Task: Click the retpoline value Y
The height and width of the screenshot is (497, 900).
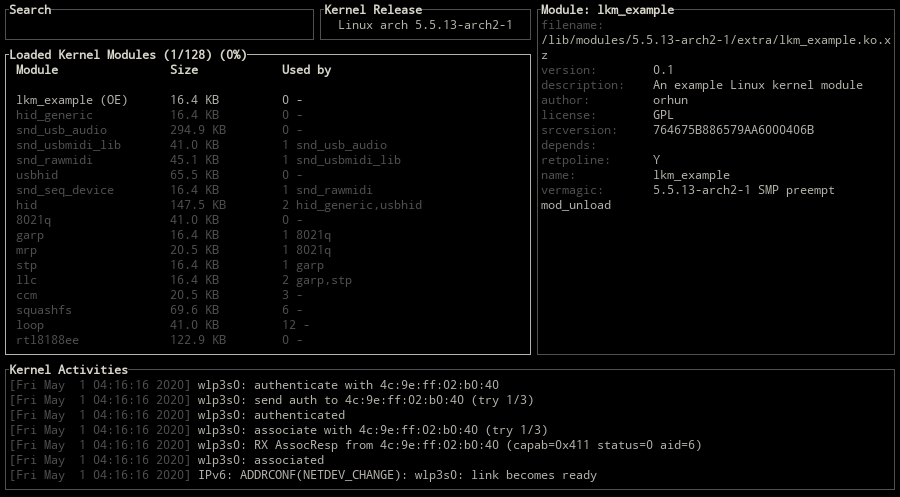Action: tap(657, 160)
